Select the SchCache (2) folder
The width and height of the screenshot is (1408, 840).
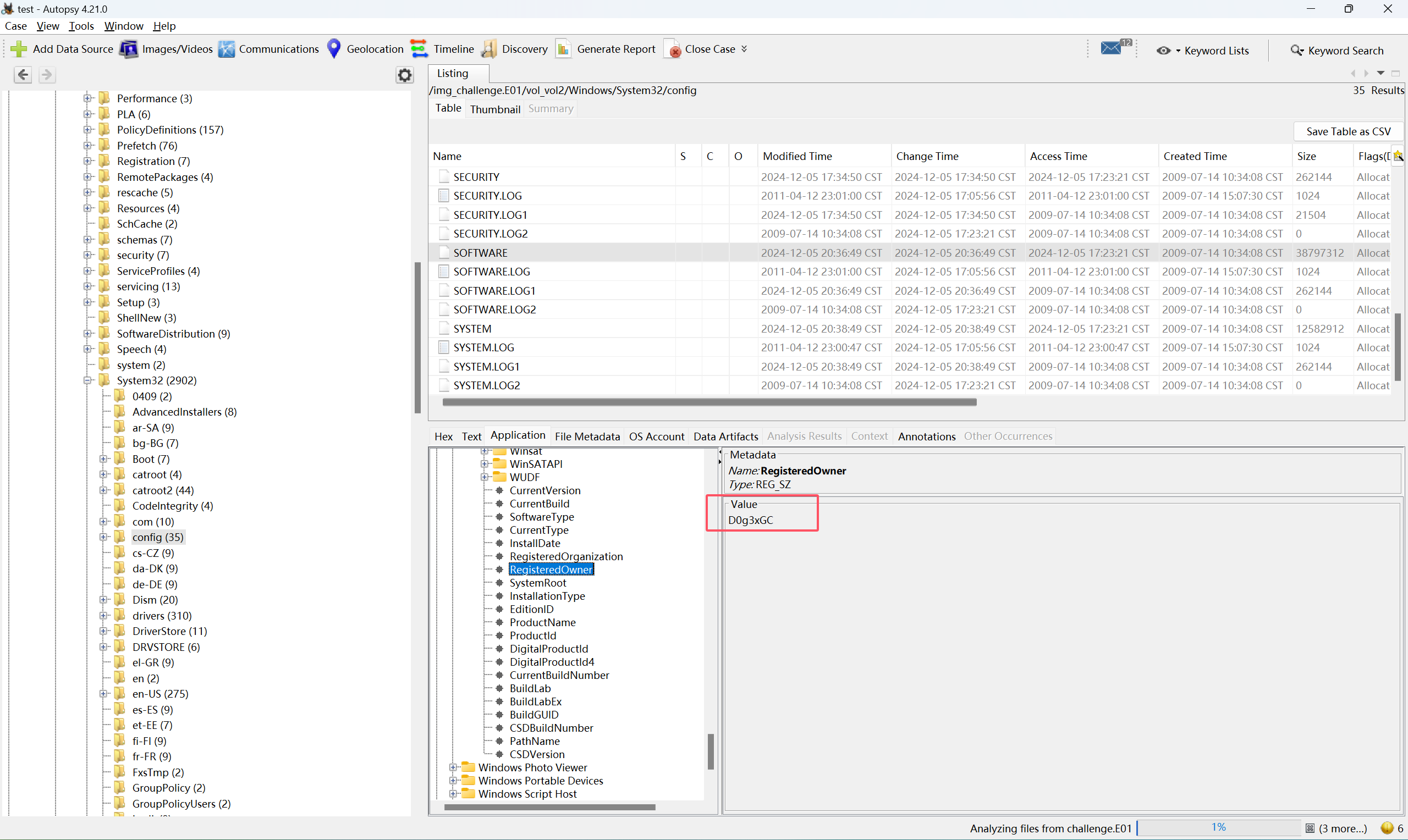[x=147, y=224]
